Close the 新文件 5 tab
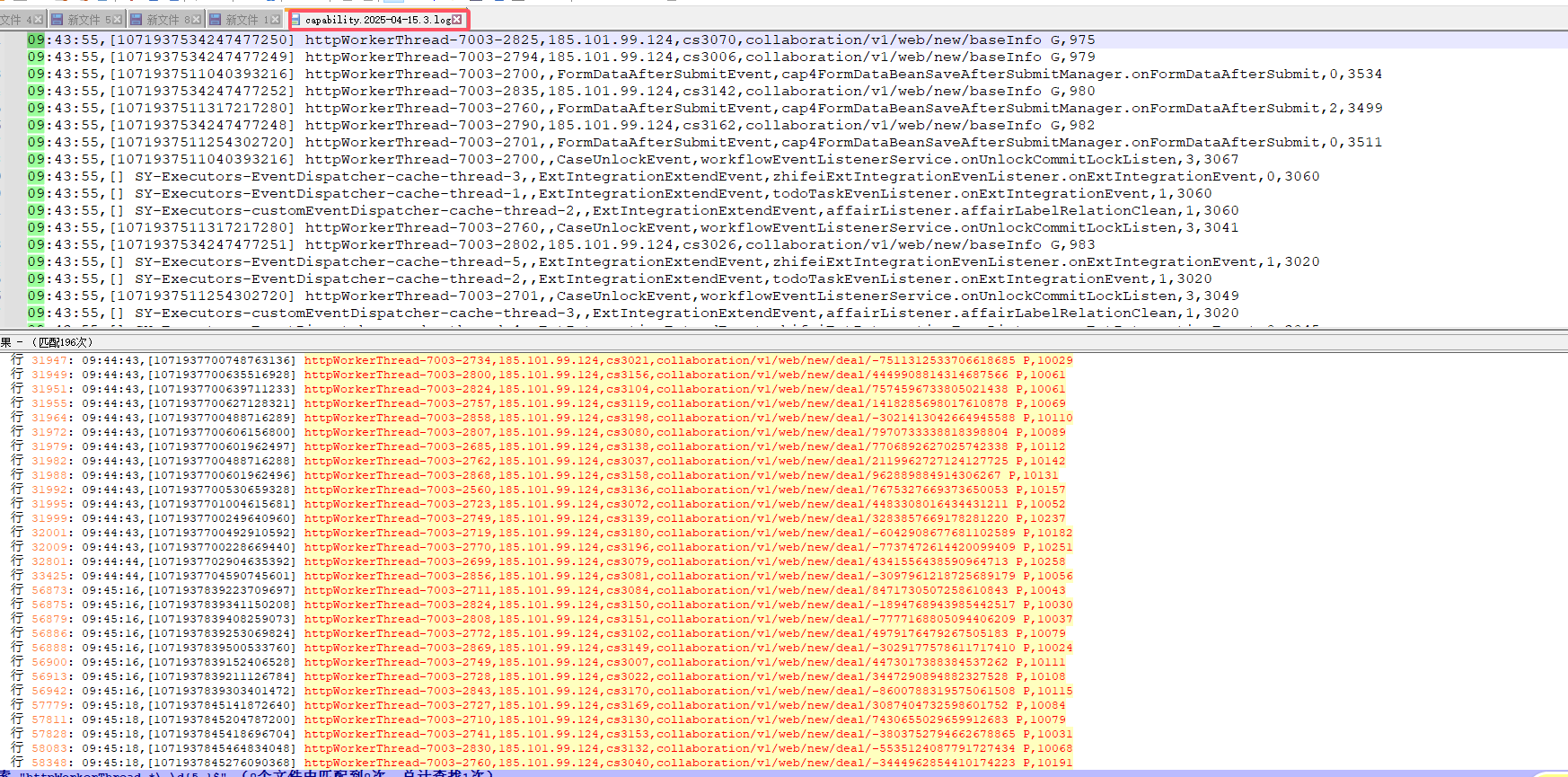 (x=118, y=19)
